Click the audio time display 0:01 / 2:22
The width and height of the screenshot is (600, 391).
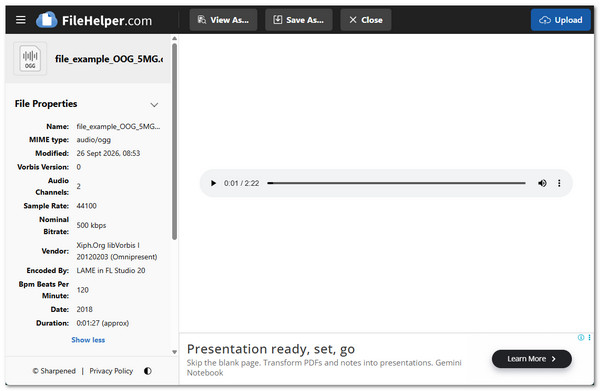click(x=241, y=183)
